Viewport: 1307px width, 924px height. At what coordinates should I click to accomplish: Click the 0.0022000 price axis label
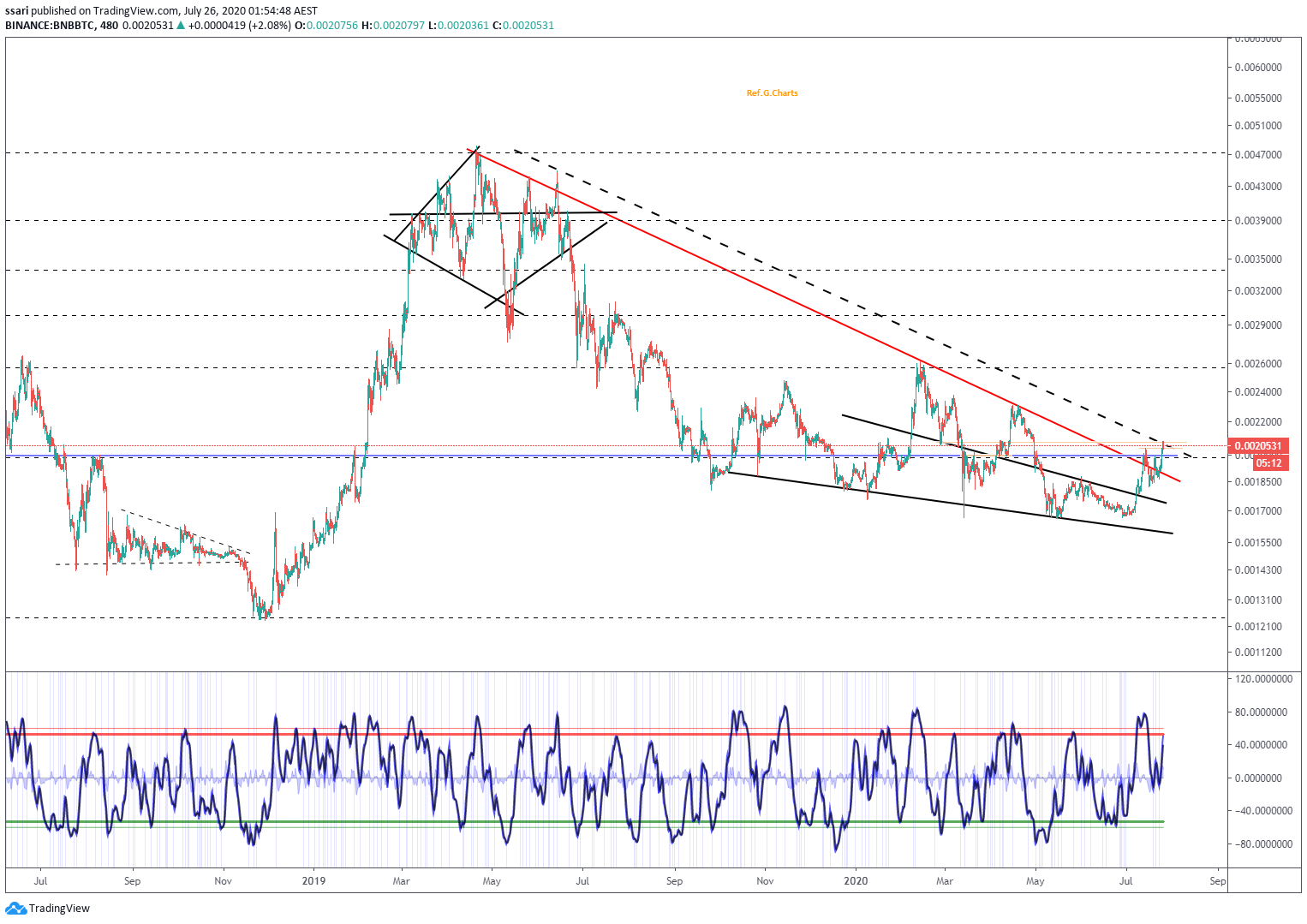click(1258, 423)
